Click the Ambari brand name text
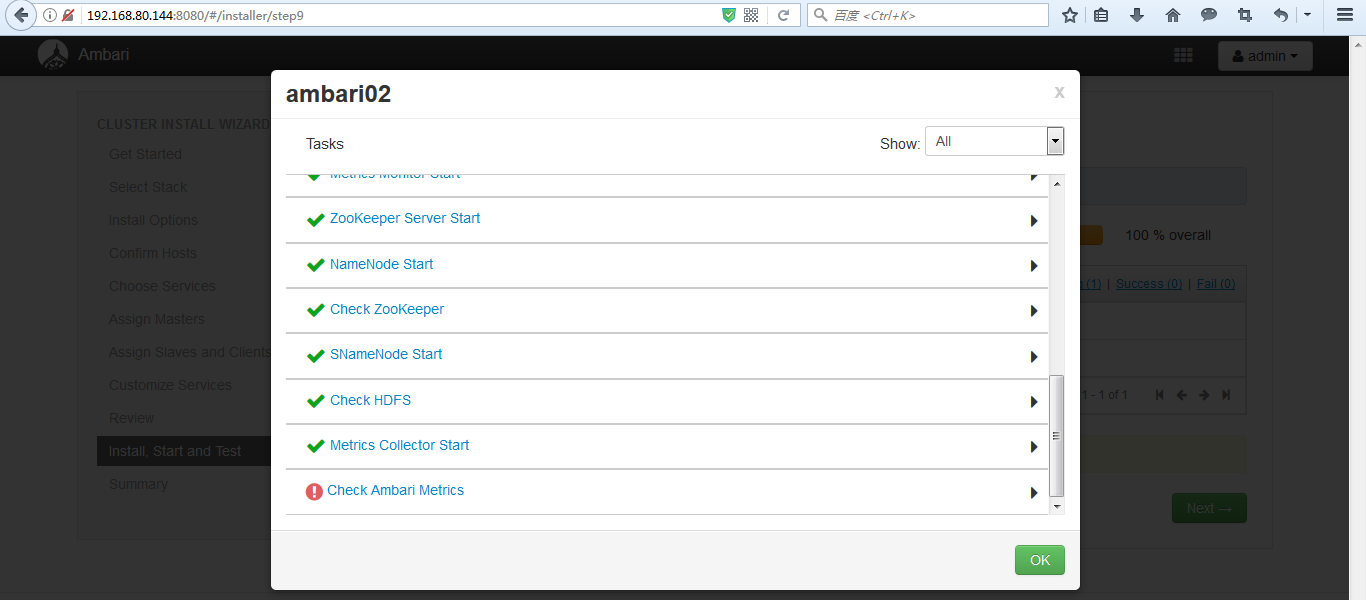Image resolution: width=1366 pixels, height=600 pixels. click(104, 55)
